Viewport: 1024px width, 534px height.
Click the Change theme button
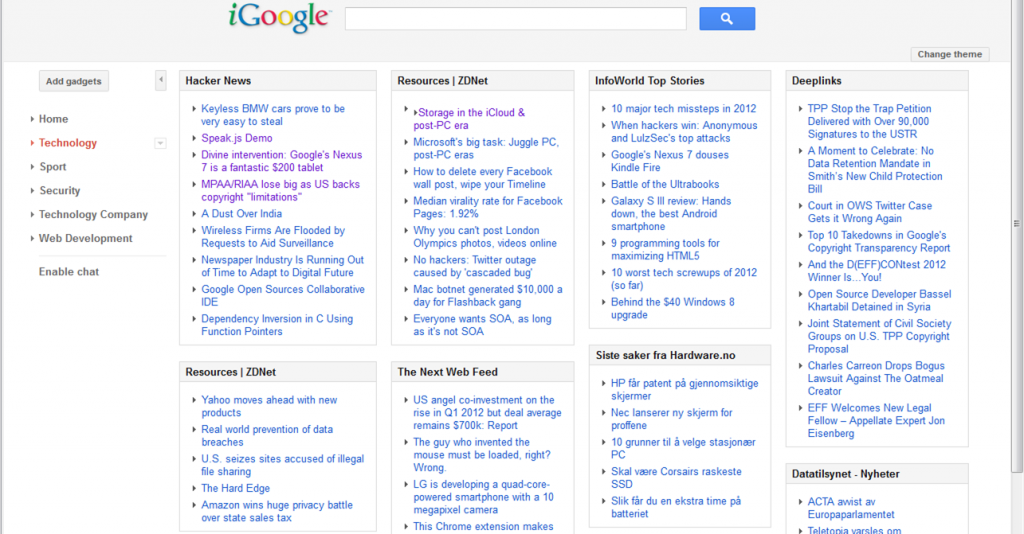coord(949,55)
